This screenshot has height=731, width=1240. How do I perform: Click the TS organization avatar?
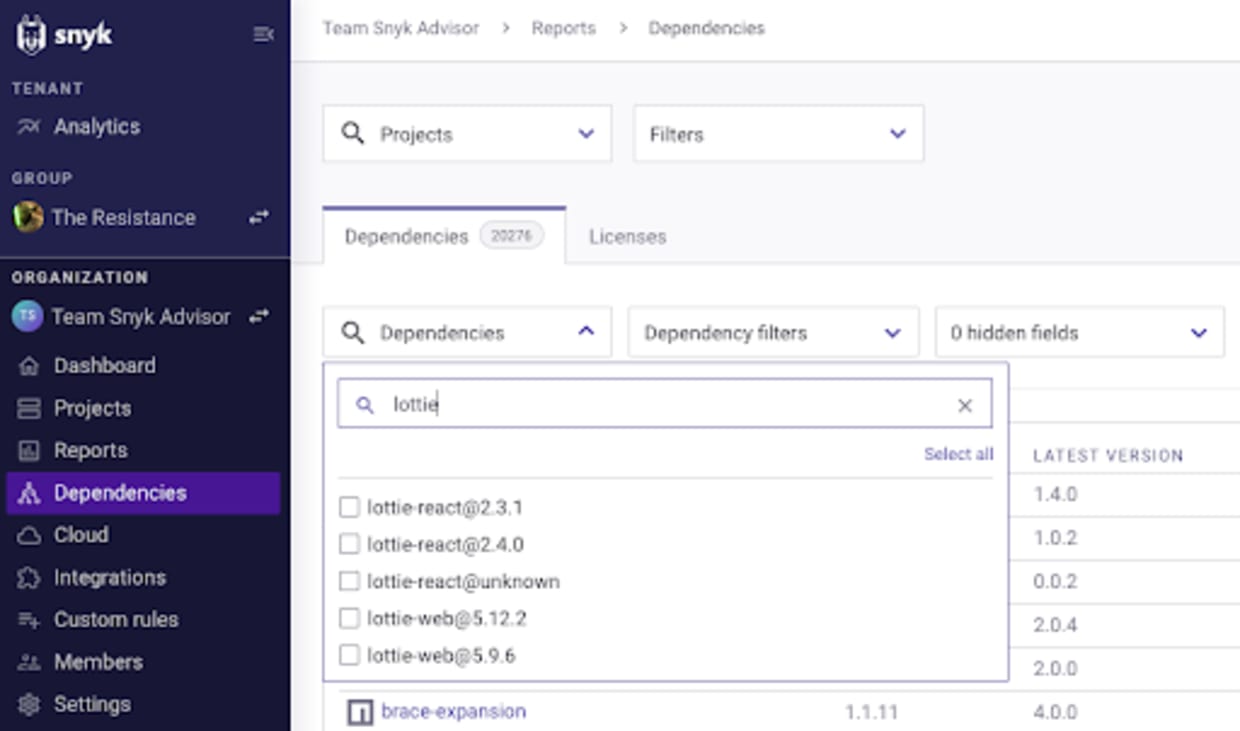[28, 317]
